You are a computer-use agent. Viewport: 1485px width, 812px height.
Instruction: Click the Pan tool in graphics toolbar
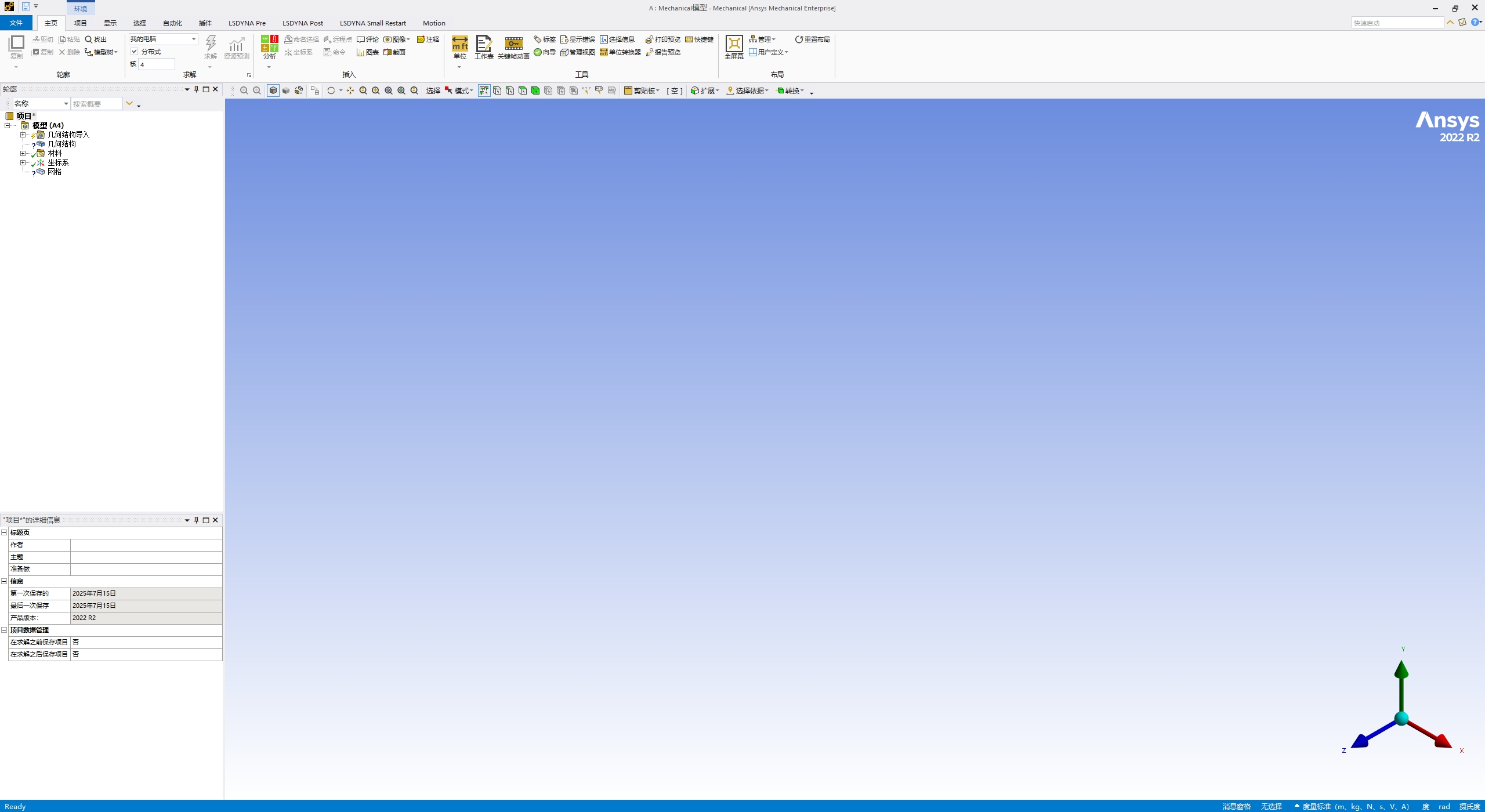[x=350, y=90]
